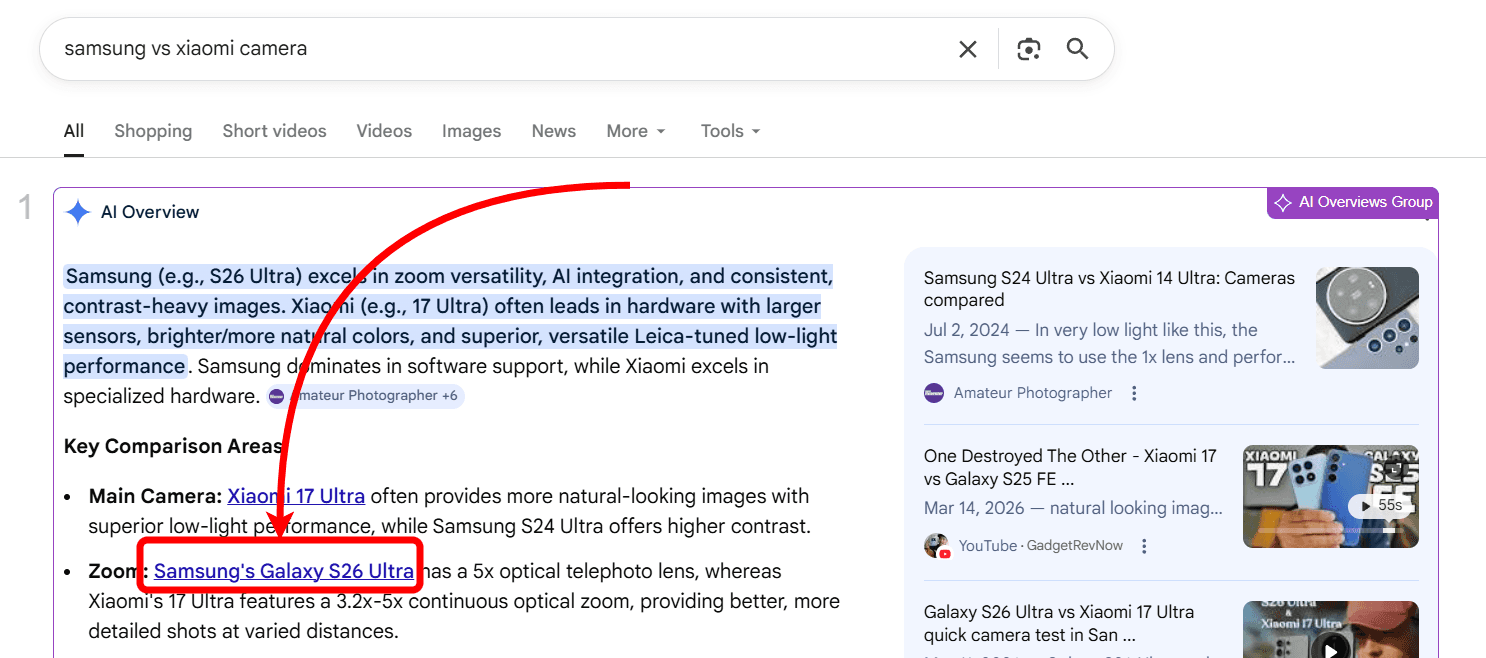Click the AI Overviews Group button
Screen dimensions: 1486x658
[x=1352, y=202]
